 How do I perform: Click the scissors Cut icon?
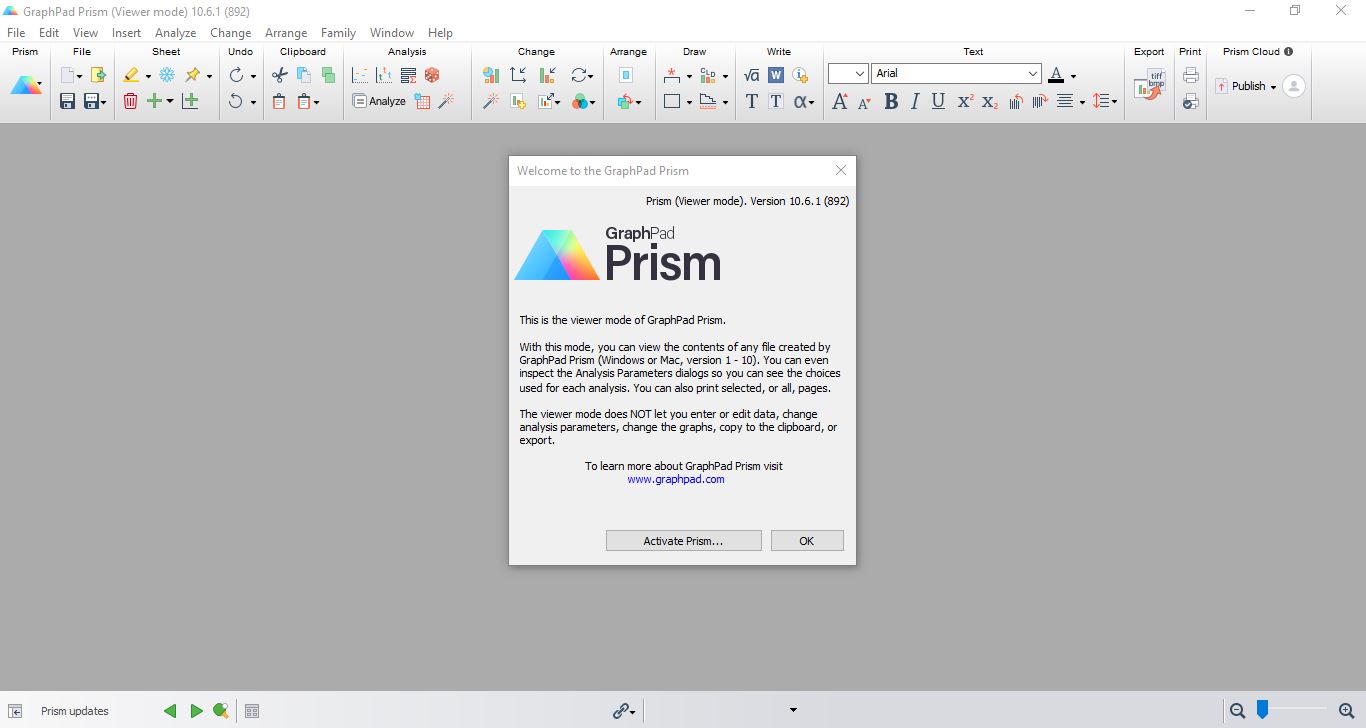[x=280, y=75]
